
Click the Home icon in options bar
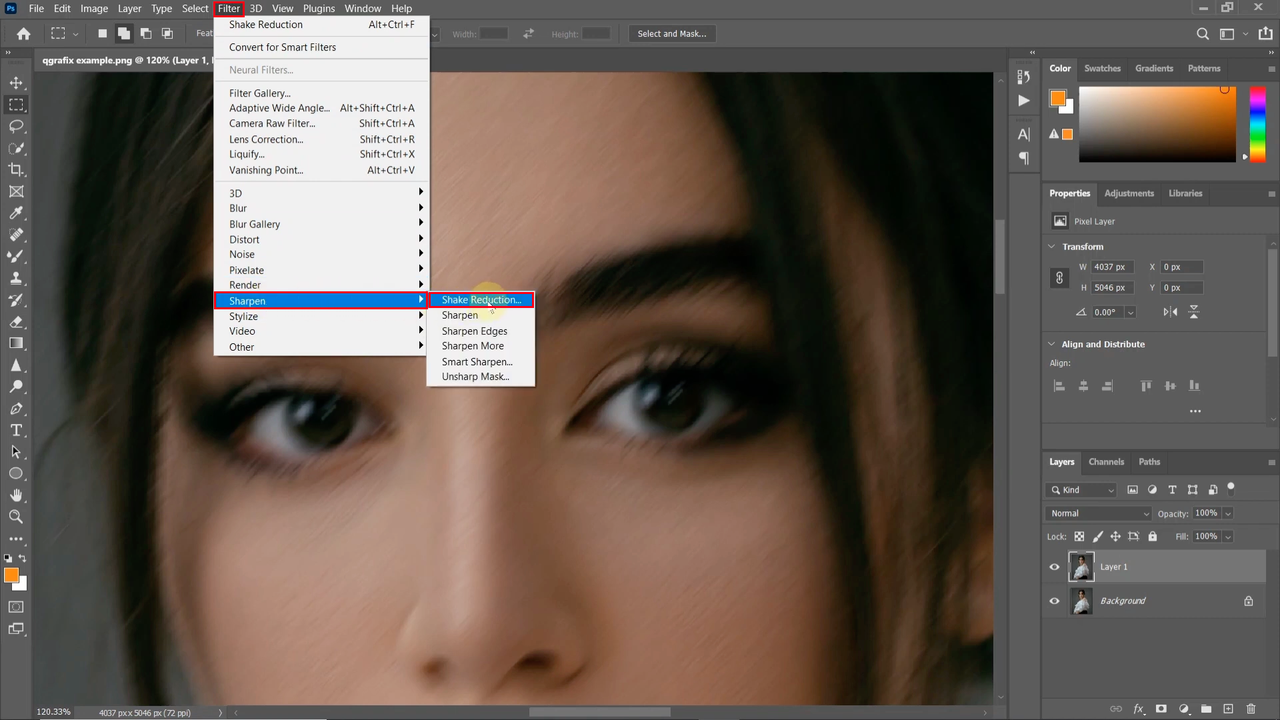click(23, 34)
